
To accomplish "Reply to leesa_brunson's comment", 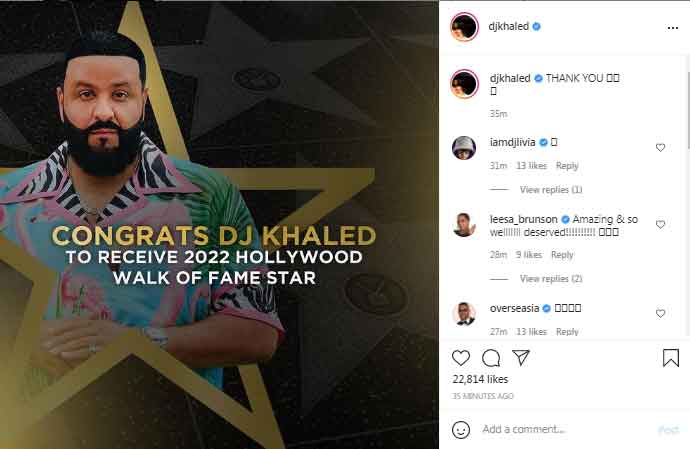I will [562, 255].
